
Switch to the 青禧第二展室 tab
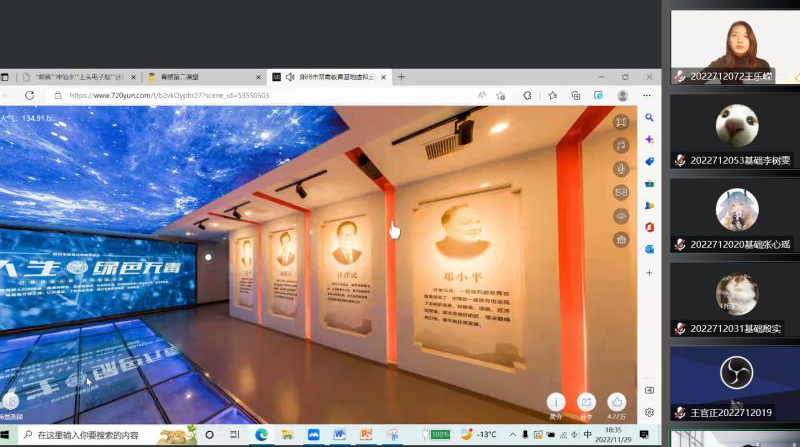200,76
